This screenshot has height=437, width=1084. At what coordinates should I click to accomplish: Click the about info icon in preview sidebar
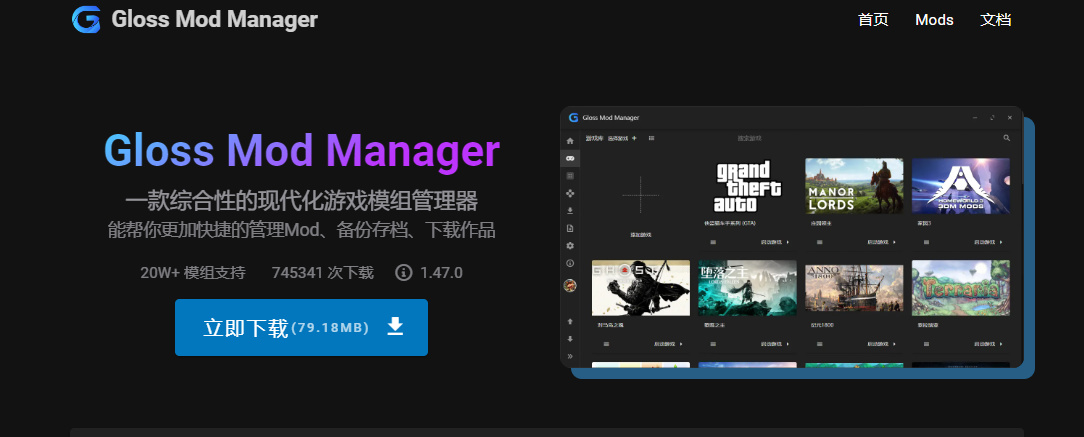[570, 263]
